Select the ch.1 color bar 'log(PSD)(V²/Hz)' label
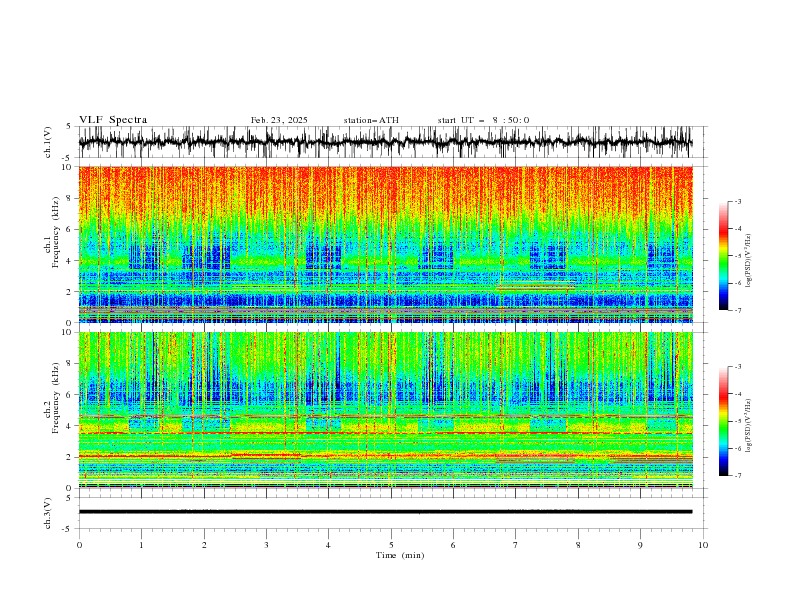The height and width of the screenshot is (612, 792). click(x=749, y=261)
